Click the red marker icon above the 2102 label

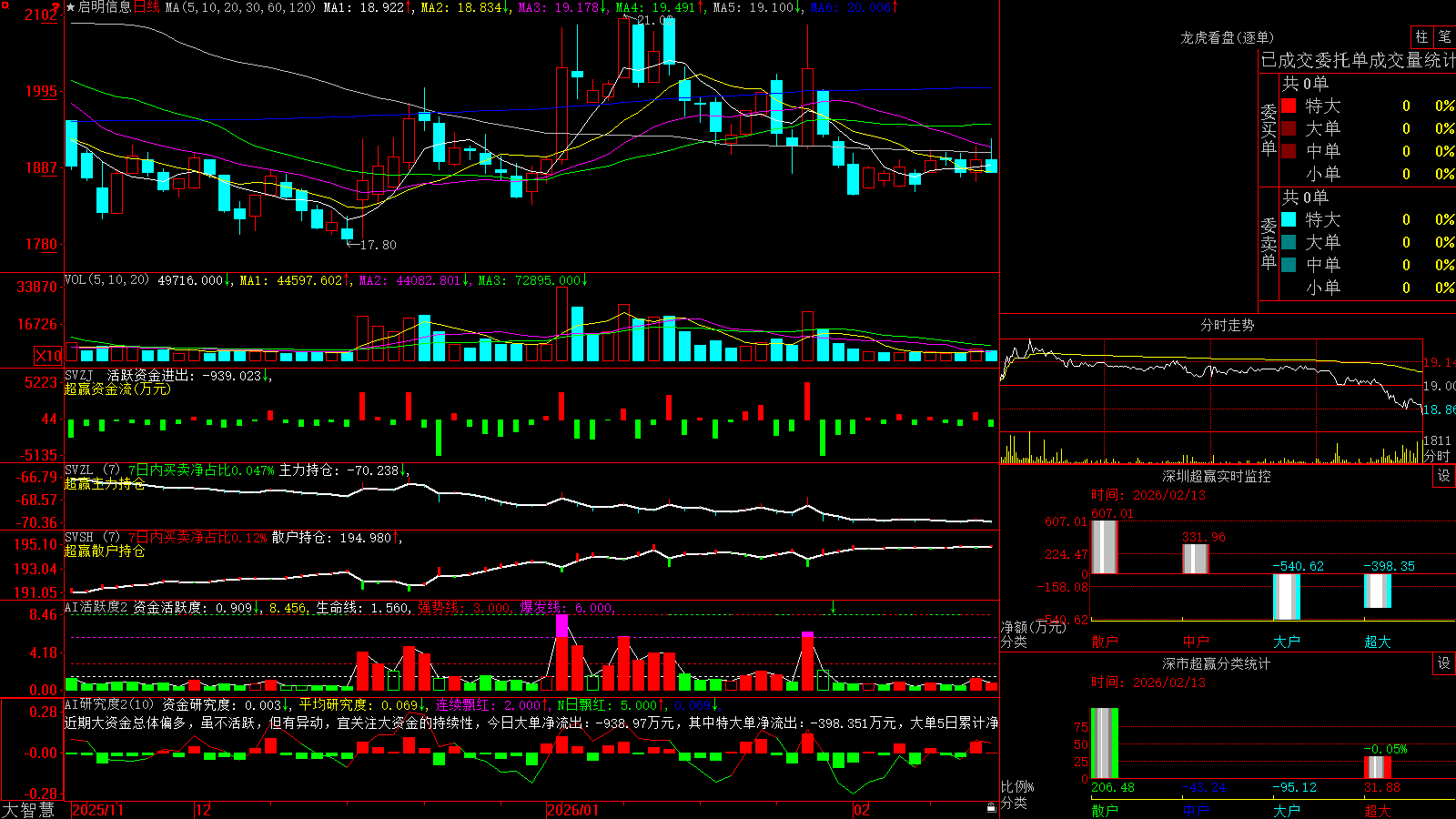click(x=55, y=6)
